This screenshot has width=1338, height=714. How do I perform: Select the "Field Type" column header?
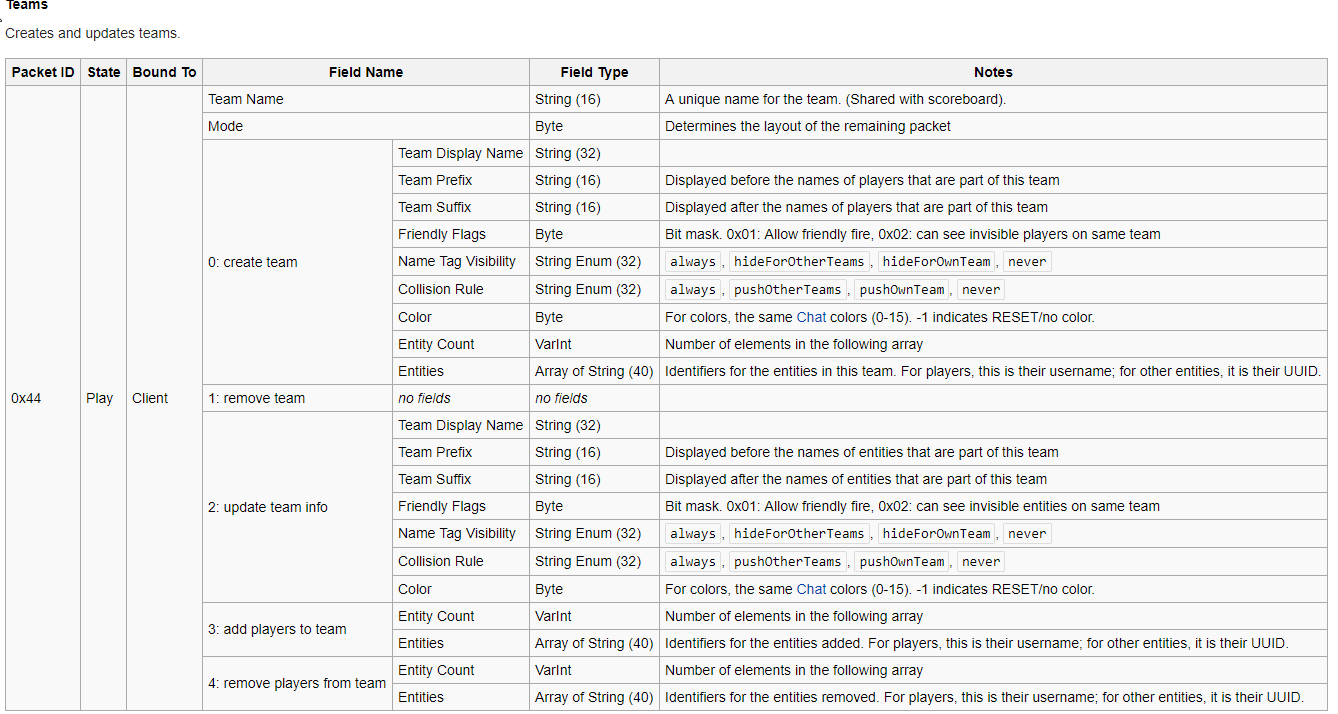[x=594, y=72]
